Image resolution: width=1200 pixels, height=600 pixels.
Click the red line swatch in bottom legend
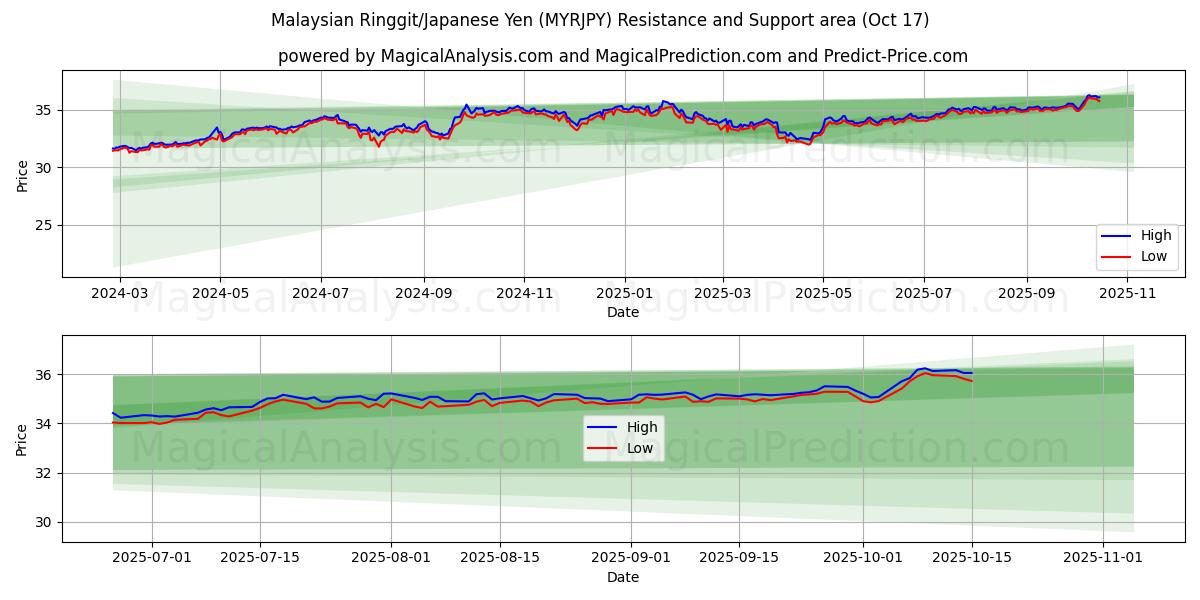point(603,448)
